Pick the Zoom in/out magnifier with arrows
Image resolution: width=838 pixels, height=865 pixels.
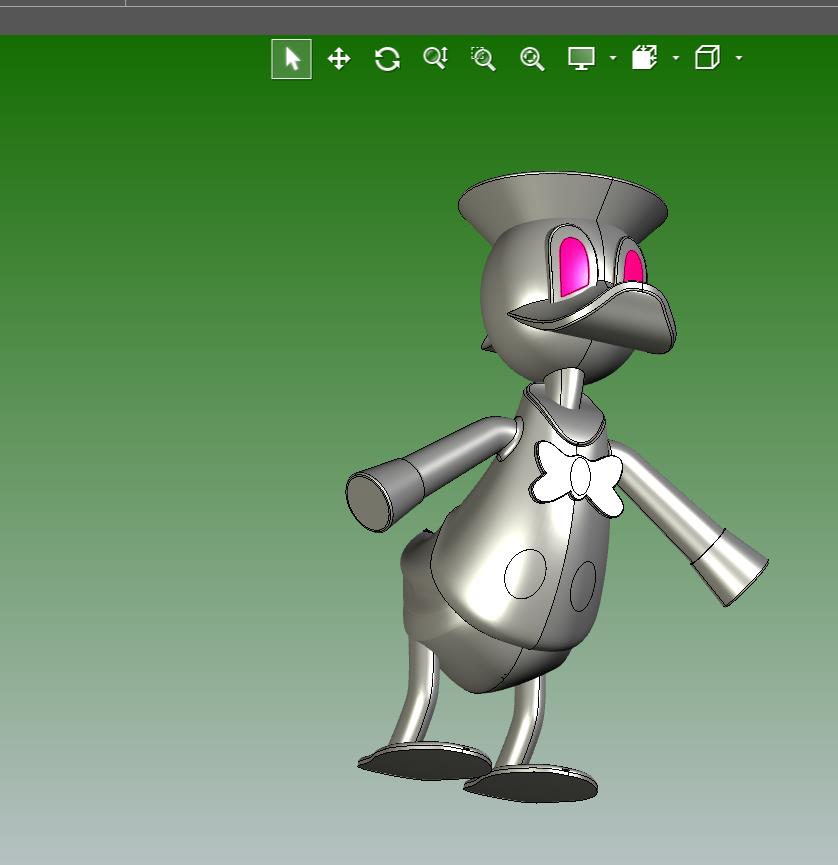pos(436,58)
